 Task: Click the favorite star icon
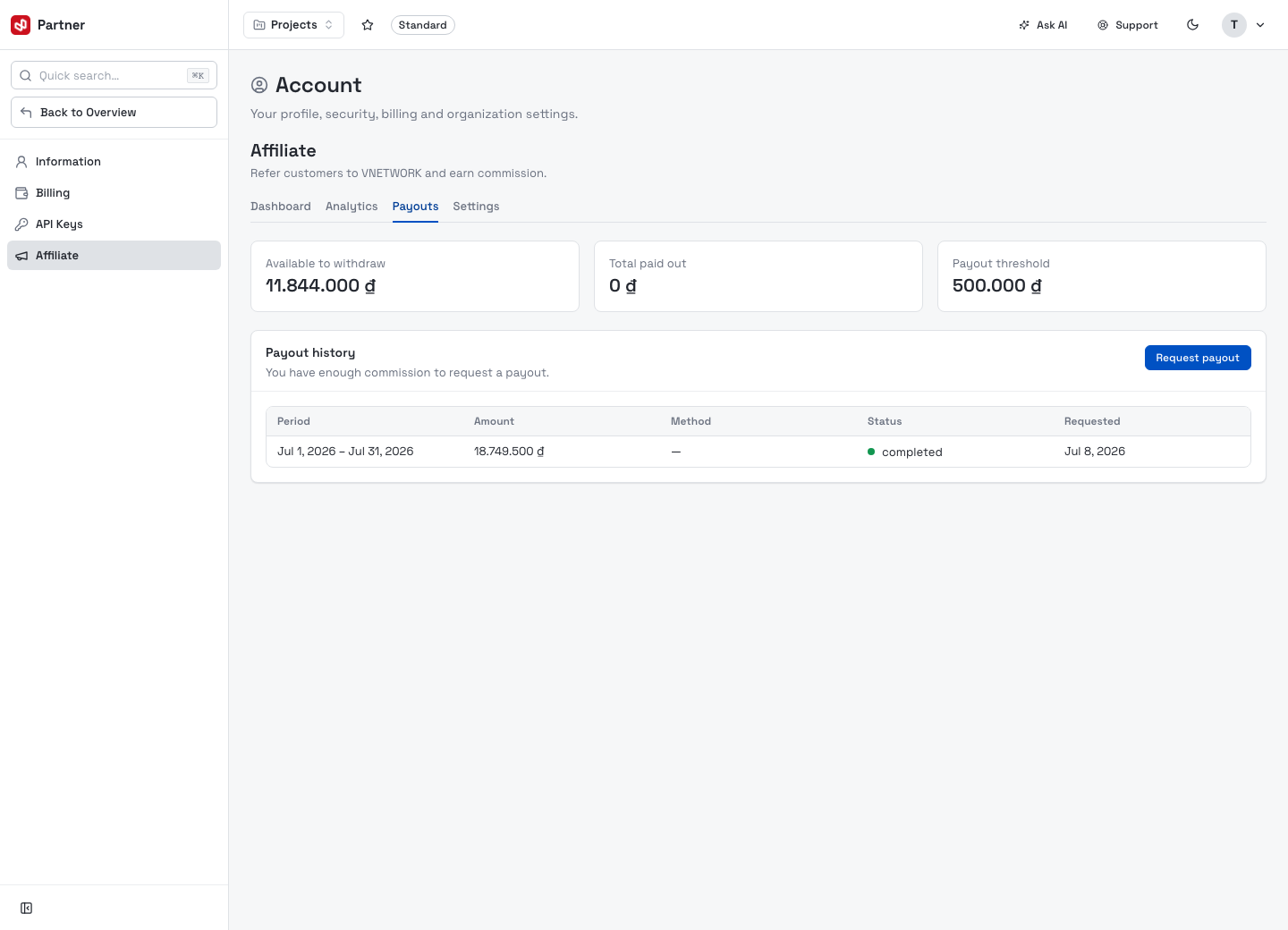[x=368, y=25]
